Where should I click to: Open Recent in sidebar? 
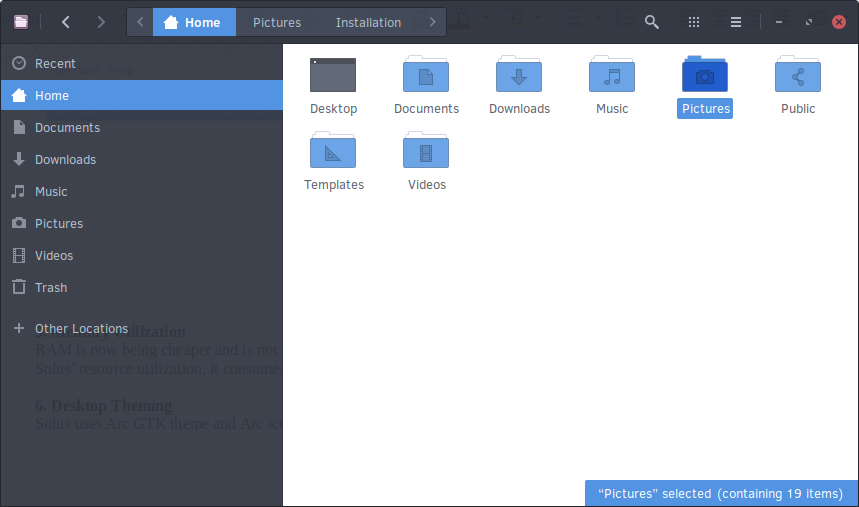(141, 64)
